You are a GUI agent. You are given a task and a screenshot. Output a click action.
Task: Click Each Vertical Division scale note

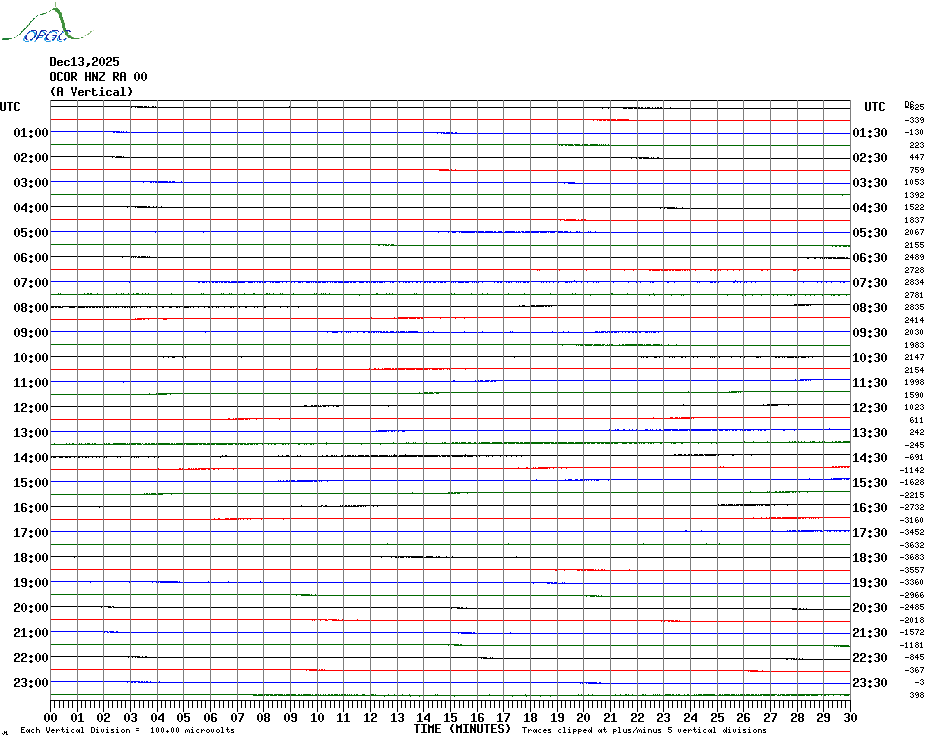click(128, 730)
